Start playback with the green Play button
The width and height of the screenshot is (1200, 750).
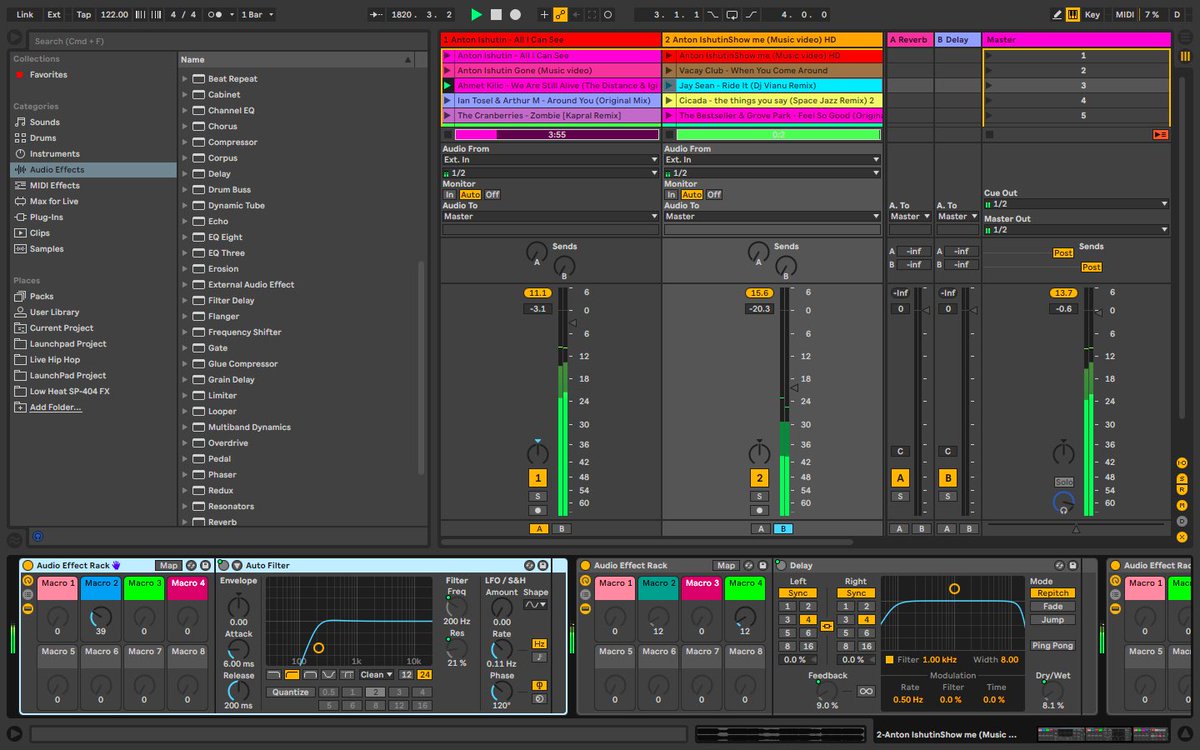476,15
